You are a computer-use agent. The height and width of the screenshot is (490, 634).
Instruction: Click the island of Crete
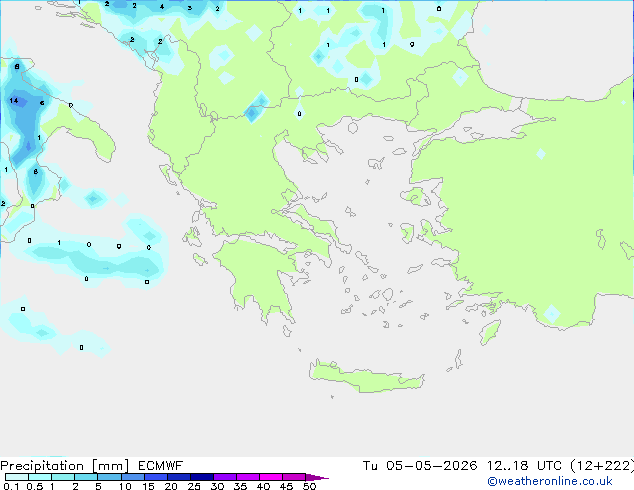point(367,376)
